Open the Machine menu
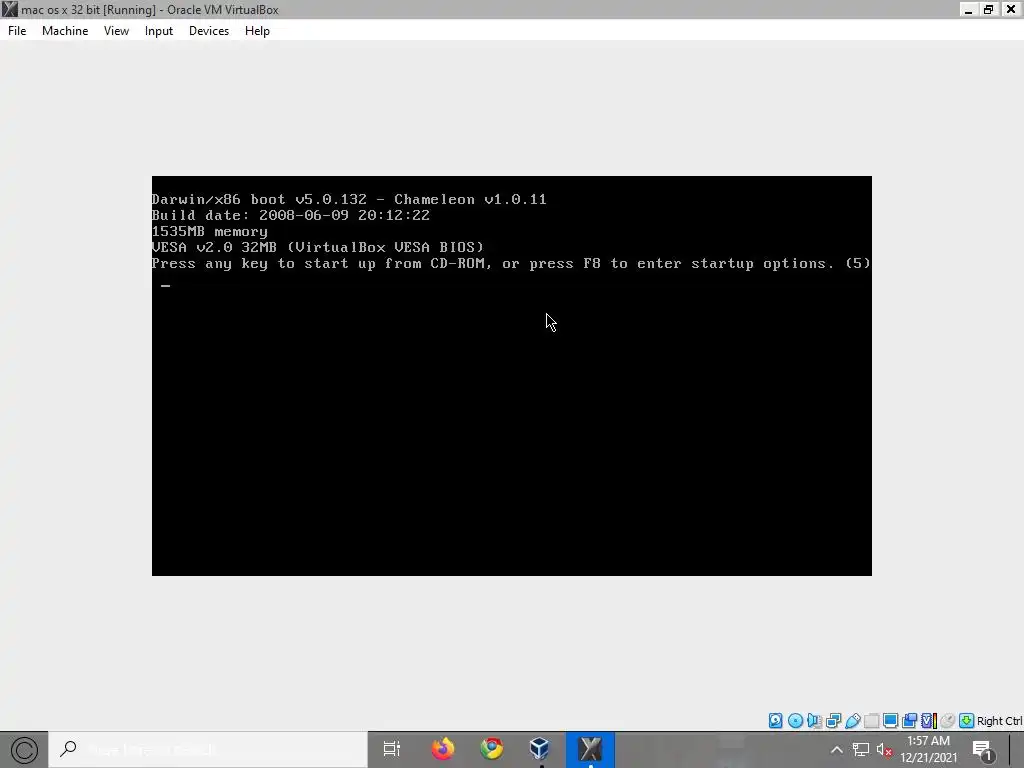 tap(65, 31)
